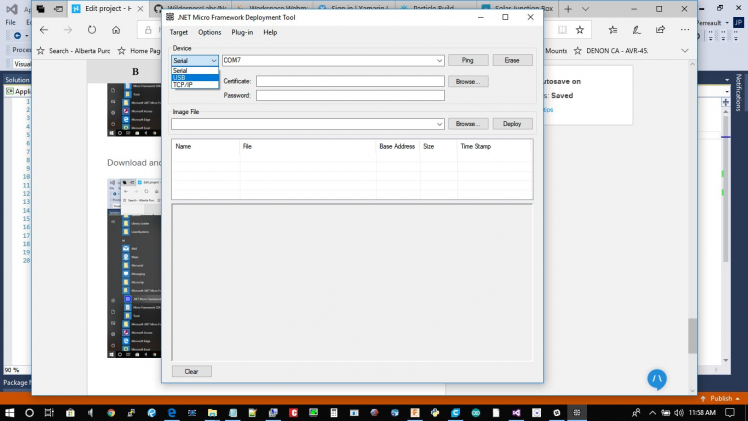This screenshot has height=421, width=748.
Task: Show Edge tab previews chevron
Action: point(585,9)
